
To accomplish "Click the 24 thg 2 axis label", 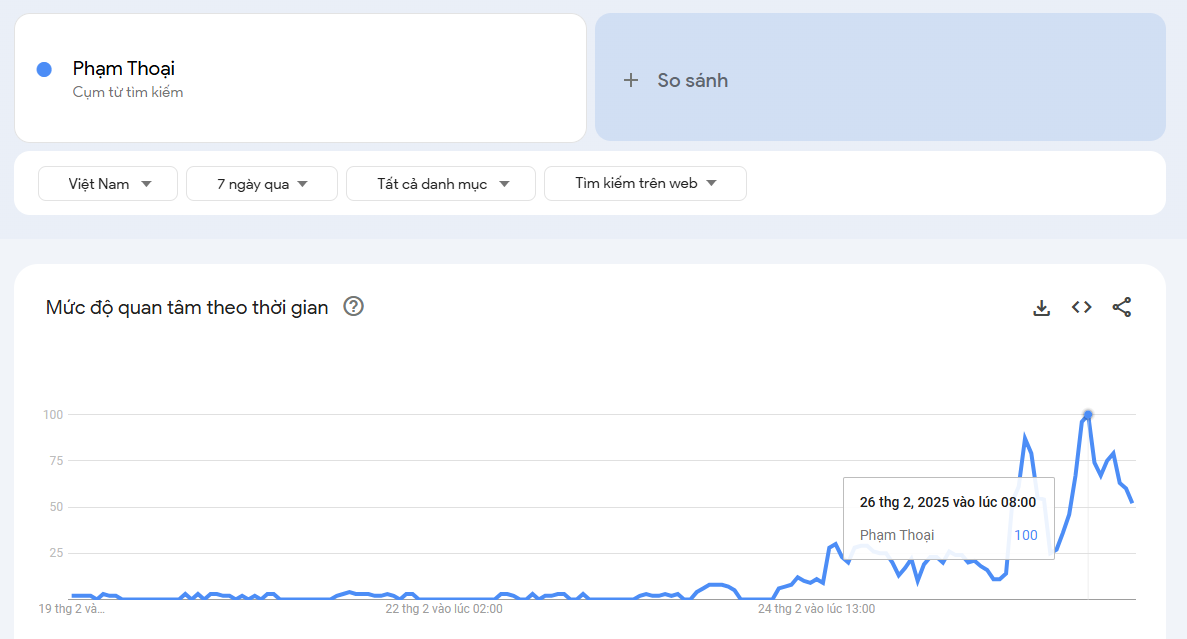I will click(x=816, y=608).
